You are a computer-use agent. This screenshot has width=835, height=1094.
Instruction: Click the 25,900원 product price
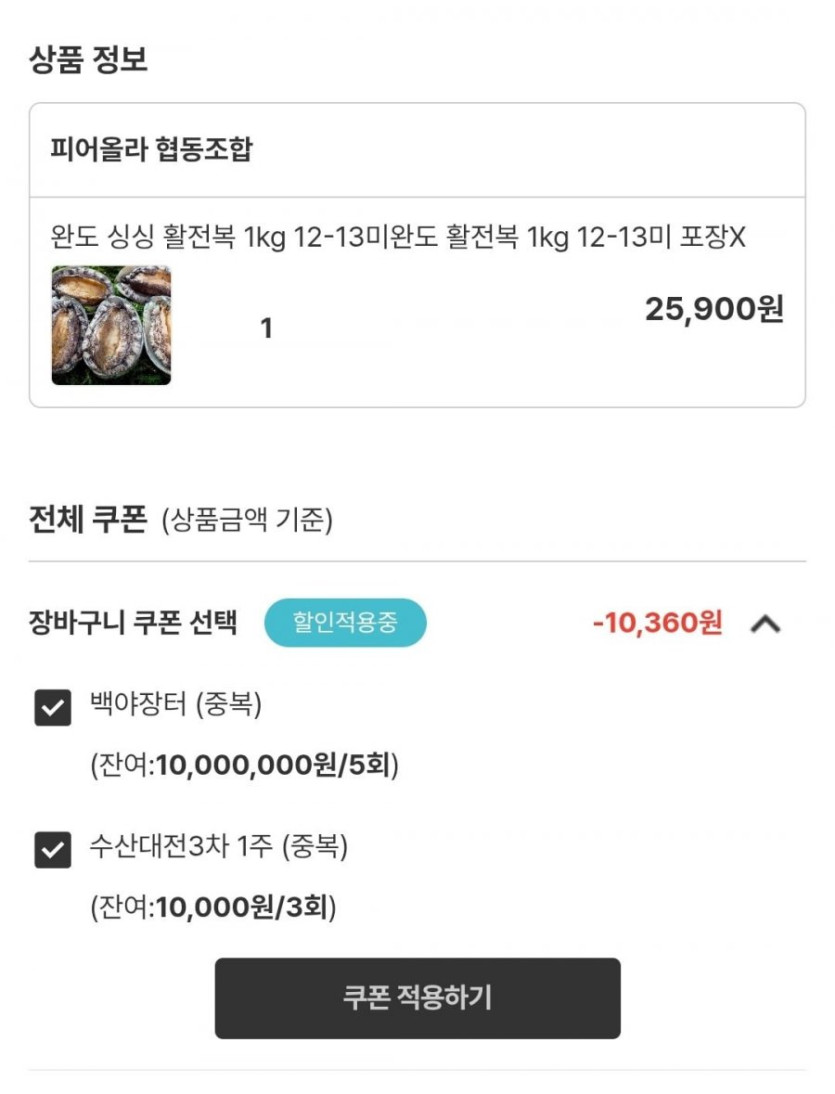(x=714, y=309)
